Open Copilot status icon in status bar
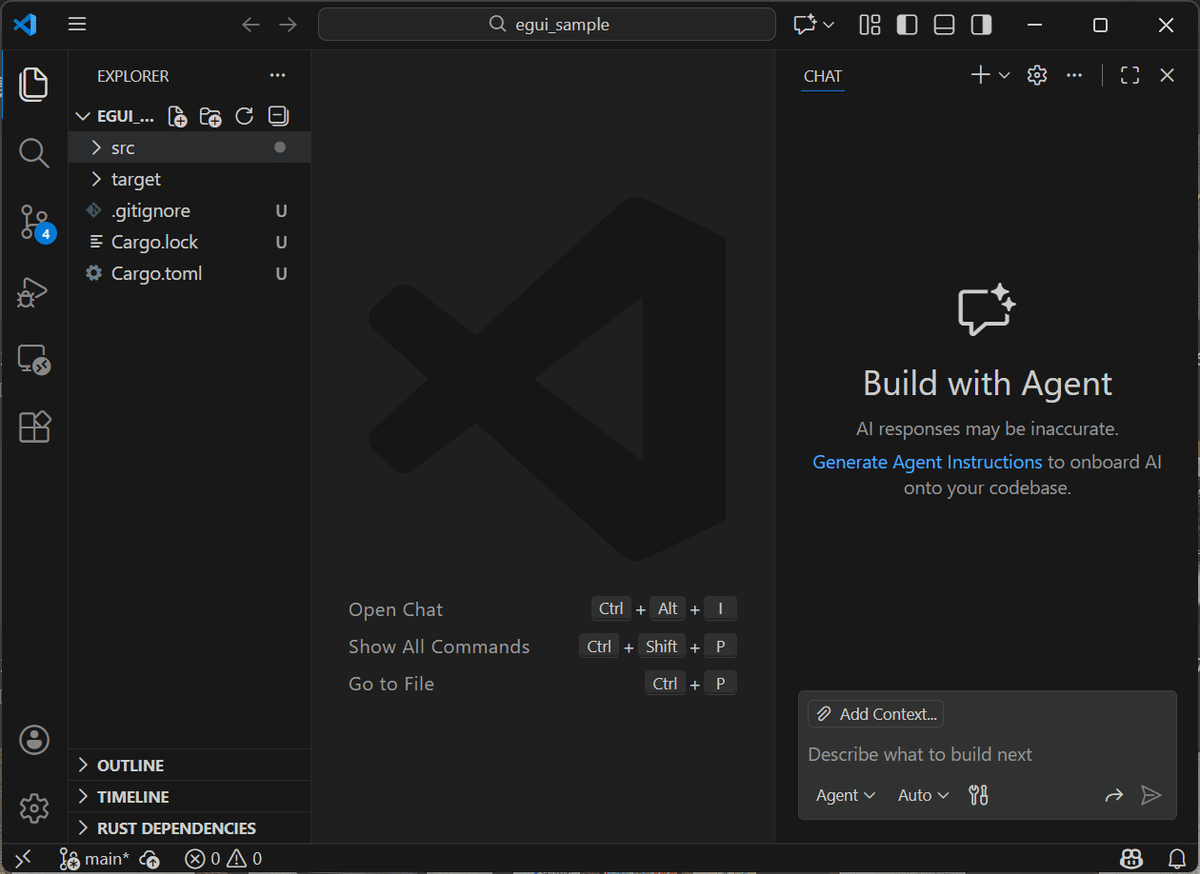This screenshot has width=1200, height=874. [1131, 858]
